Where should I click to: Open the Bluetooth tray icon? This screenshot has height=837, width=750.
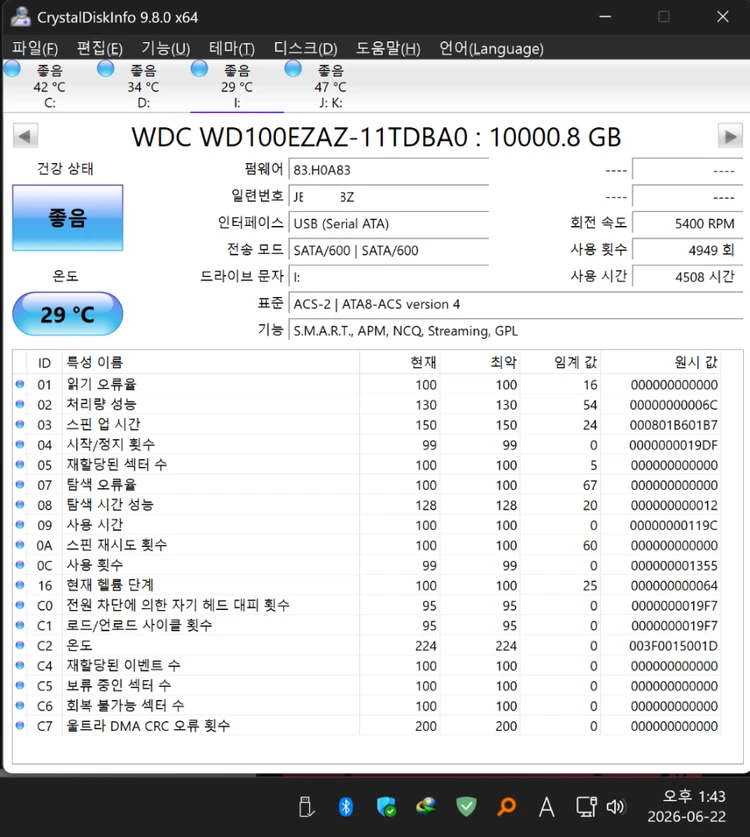(346, 807)
